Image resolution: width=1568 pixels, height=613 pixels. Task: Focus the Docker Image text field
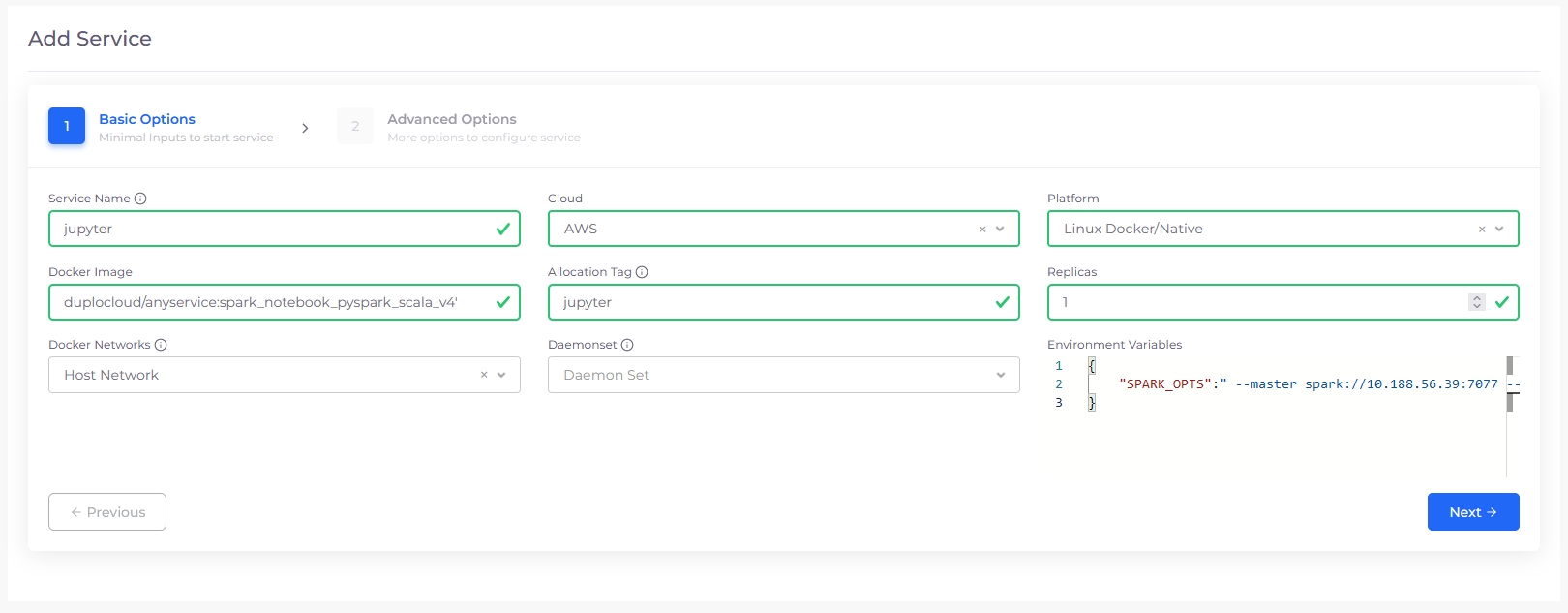271,302
